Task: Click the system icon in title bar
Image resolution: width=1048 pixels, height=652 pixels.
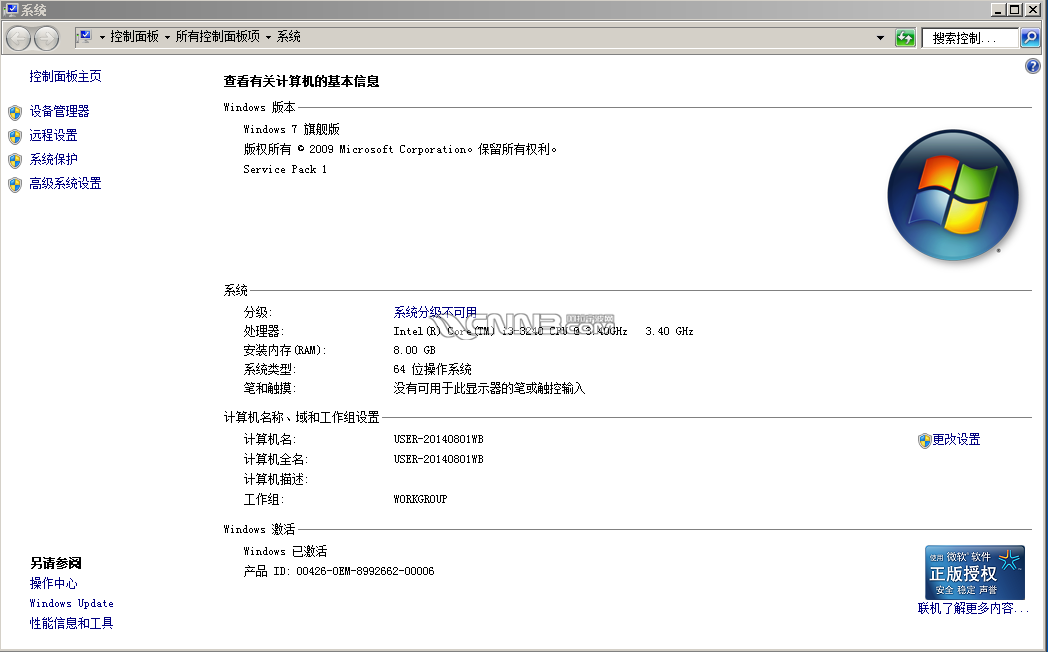Action: tap(11, 9)
